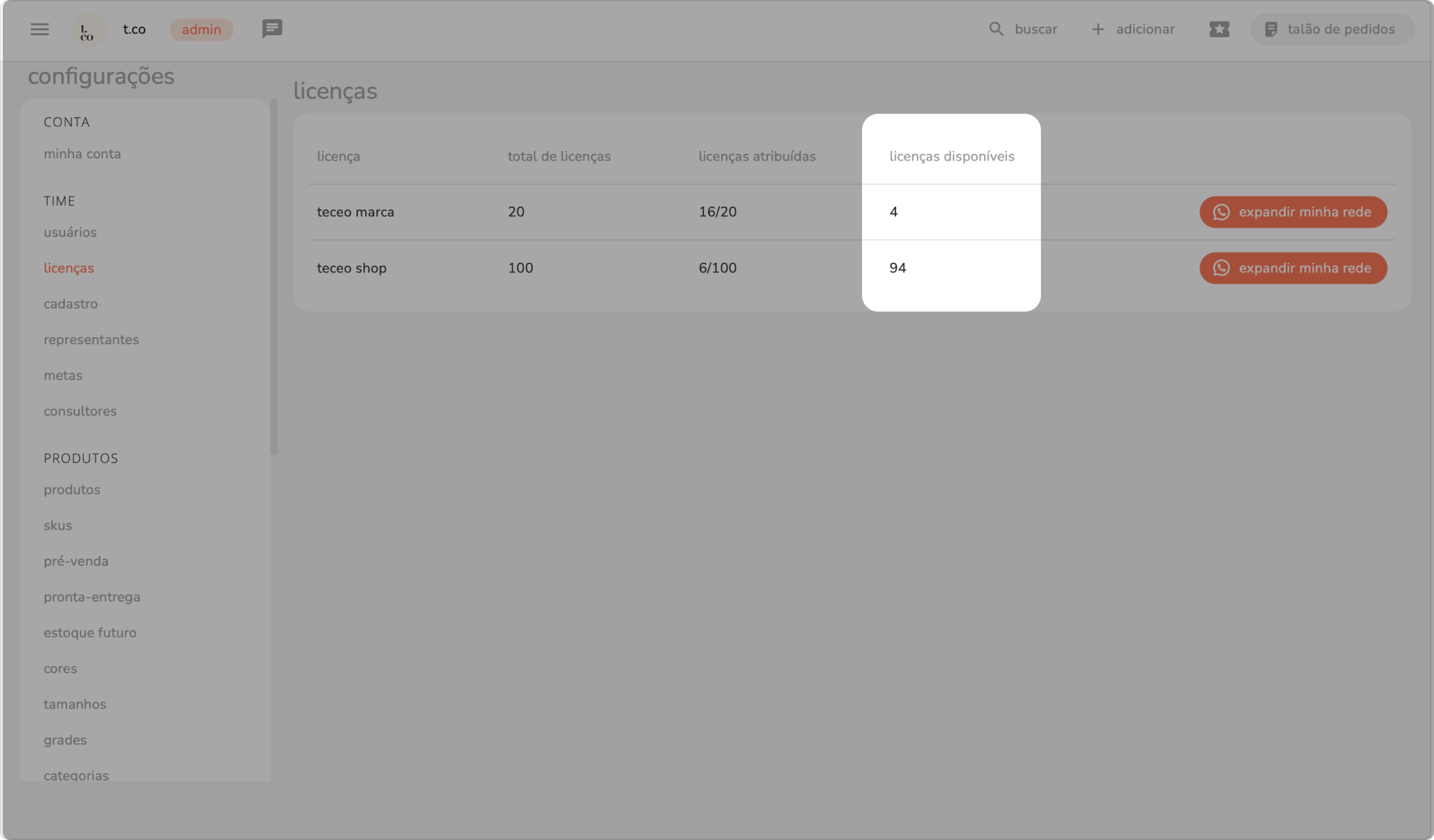The image size is (1434, 840).
Task: Click WhatsApp icon in teceo marca row
Action: [x=1221, y=212]
